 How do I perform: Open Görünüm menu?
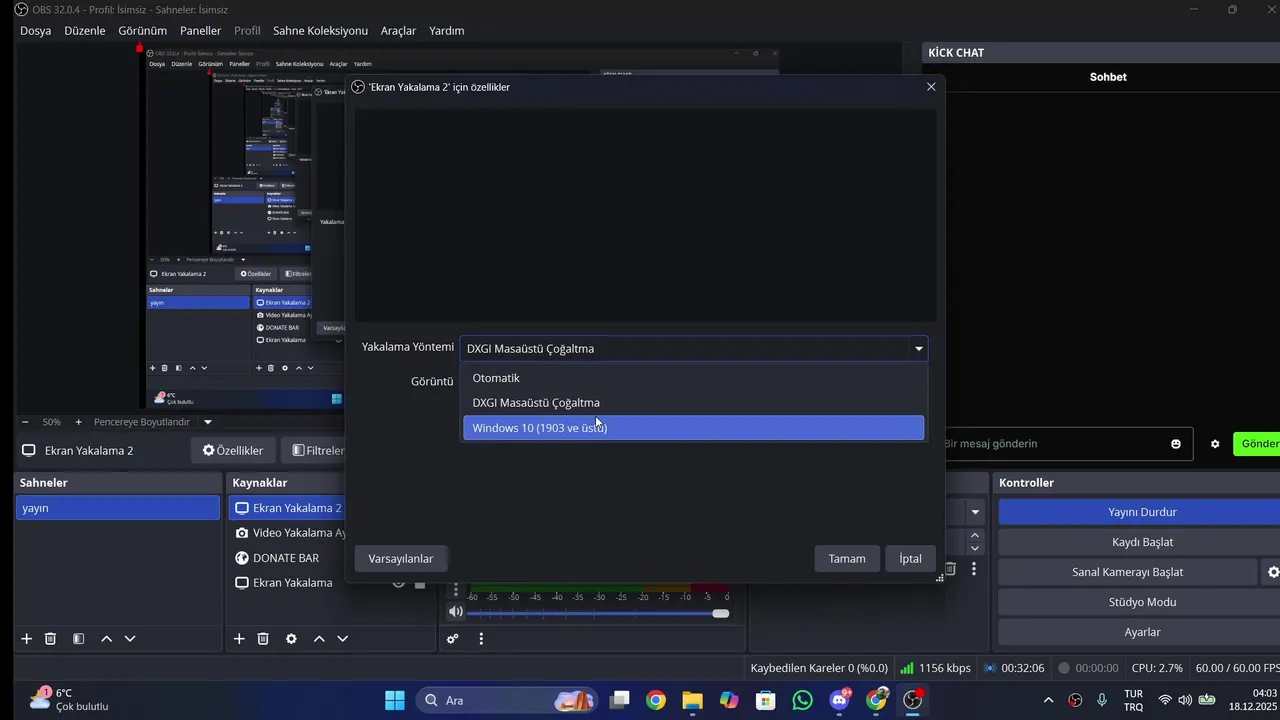point(143,31)
